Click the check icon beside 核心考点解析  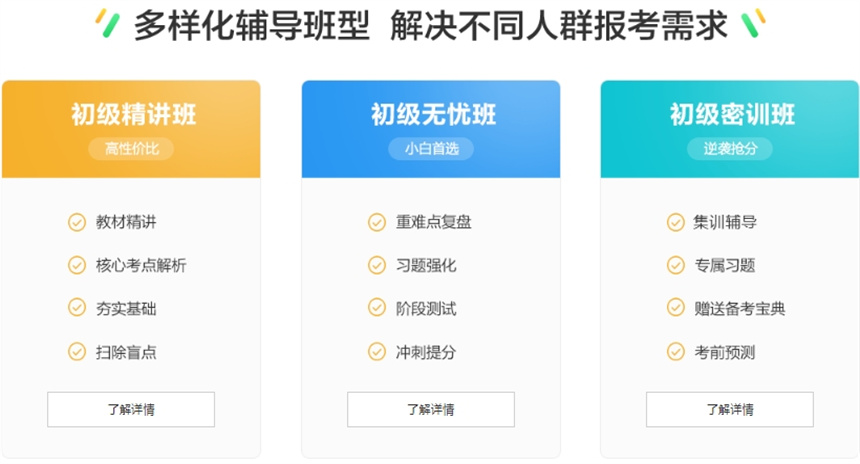pyautogui.click(x=77, y=265)
